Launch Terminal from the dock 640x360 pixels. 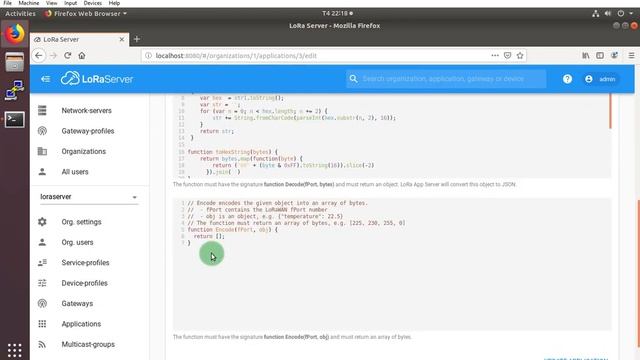(x=15, y=120)
